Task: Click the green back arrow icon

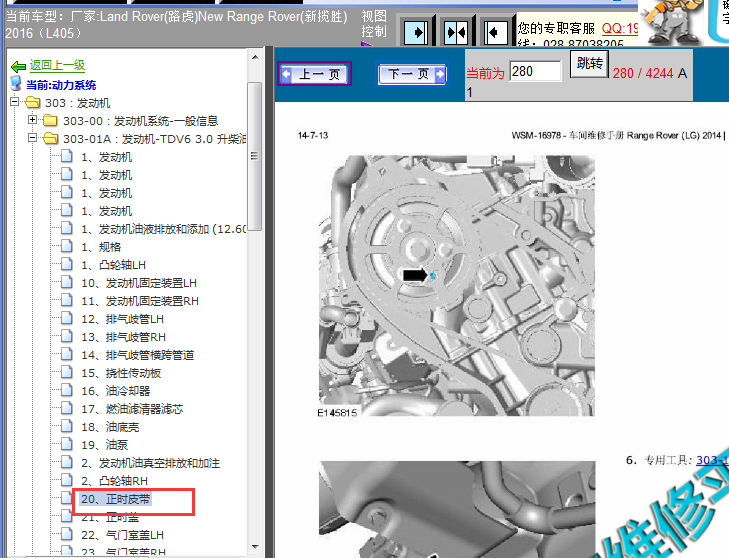Action: (18, 66)
